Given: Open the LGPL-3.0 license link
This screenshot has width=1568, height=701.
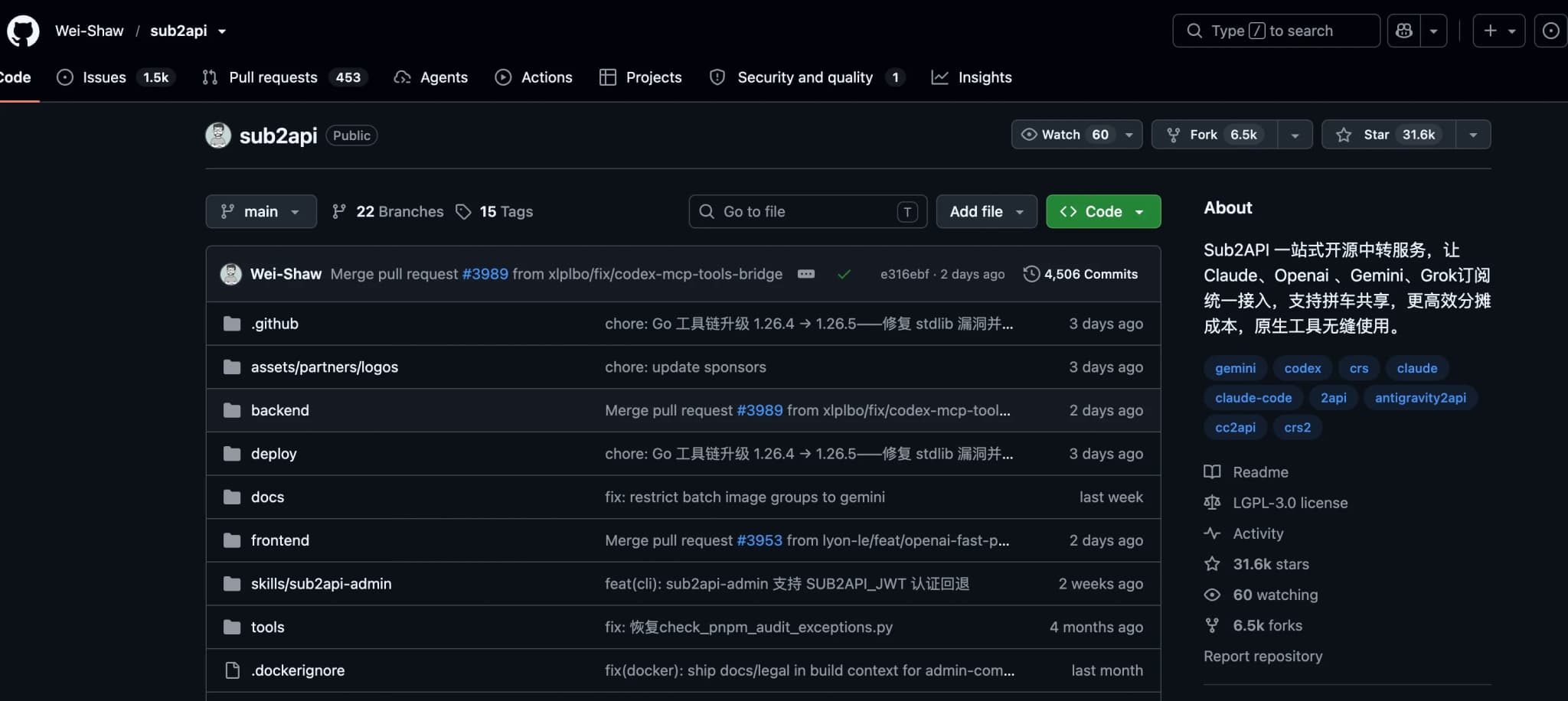Looking at the screenshot, I should click(1276, 503).
